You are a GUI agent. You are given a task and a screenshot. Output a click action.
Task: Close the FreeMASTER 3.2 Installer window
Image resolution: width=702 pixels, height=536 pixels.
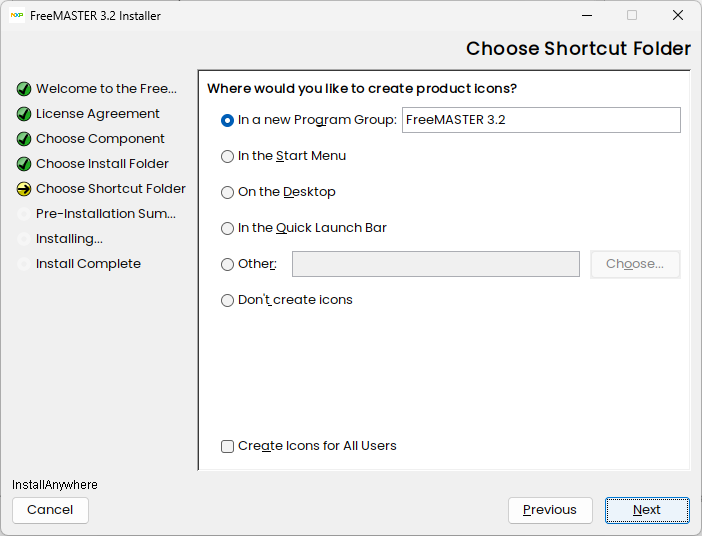click(x=678, y=15)
